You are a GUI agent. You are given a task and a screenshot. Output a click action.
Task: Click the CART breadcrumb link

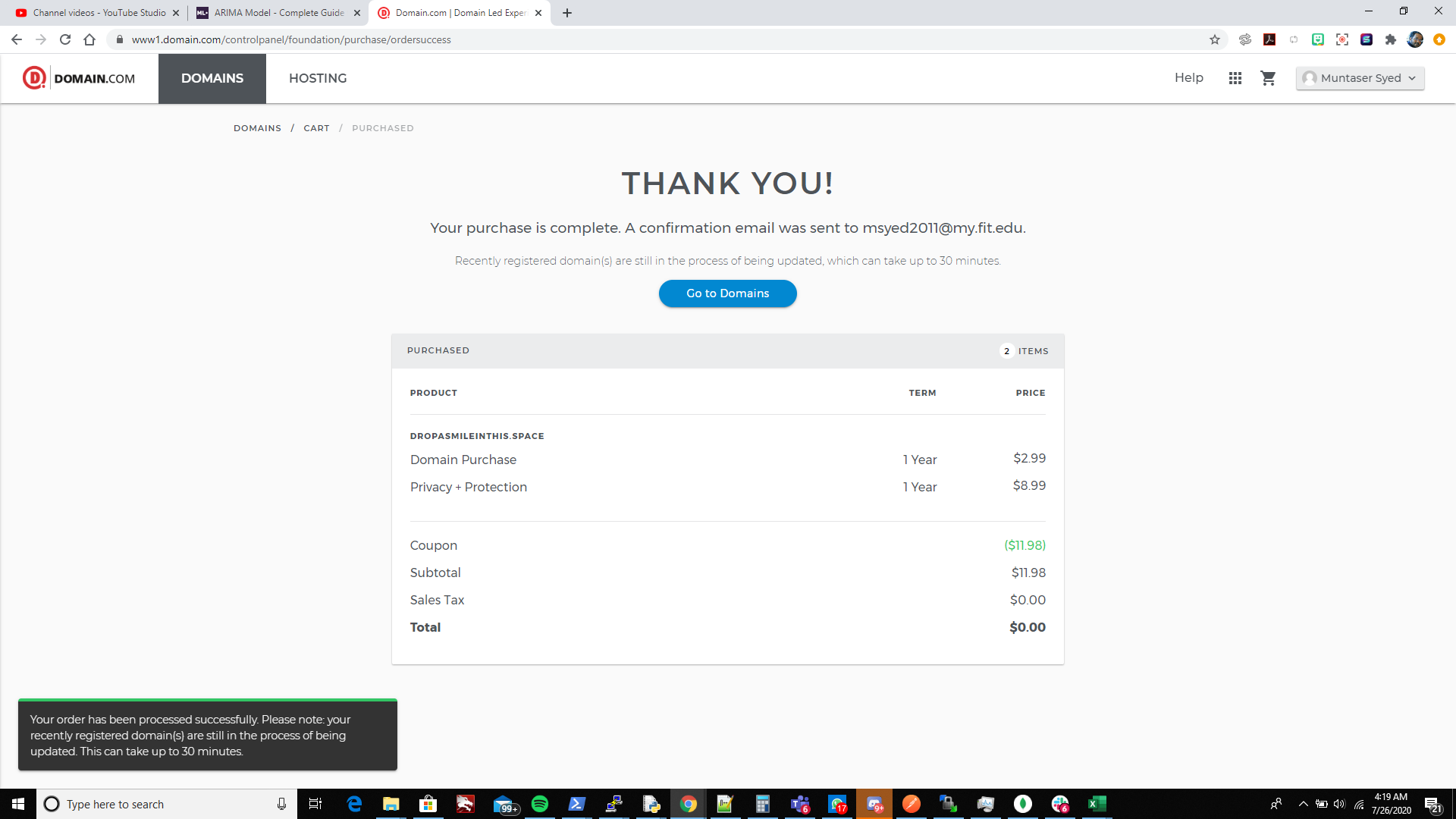click(x=316, y=128)
